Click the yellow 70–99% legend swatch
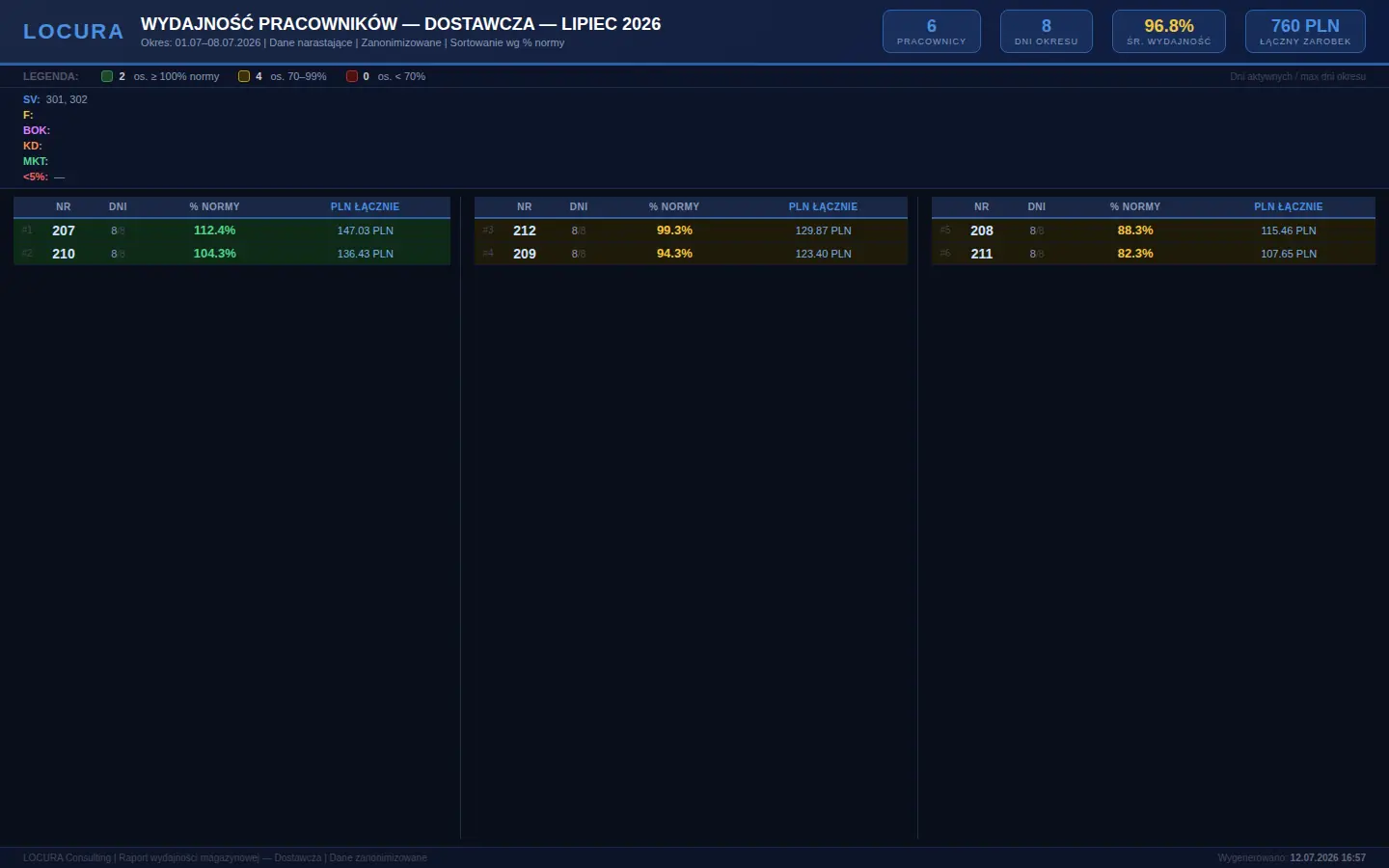Image resolution: width=1389 pixels, height=868 pixels. (244, 76)
